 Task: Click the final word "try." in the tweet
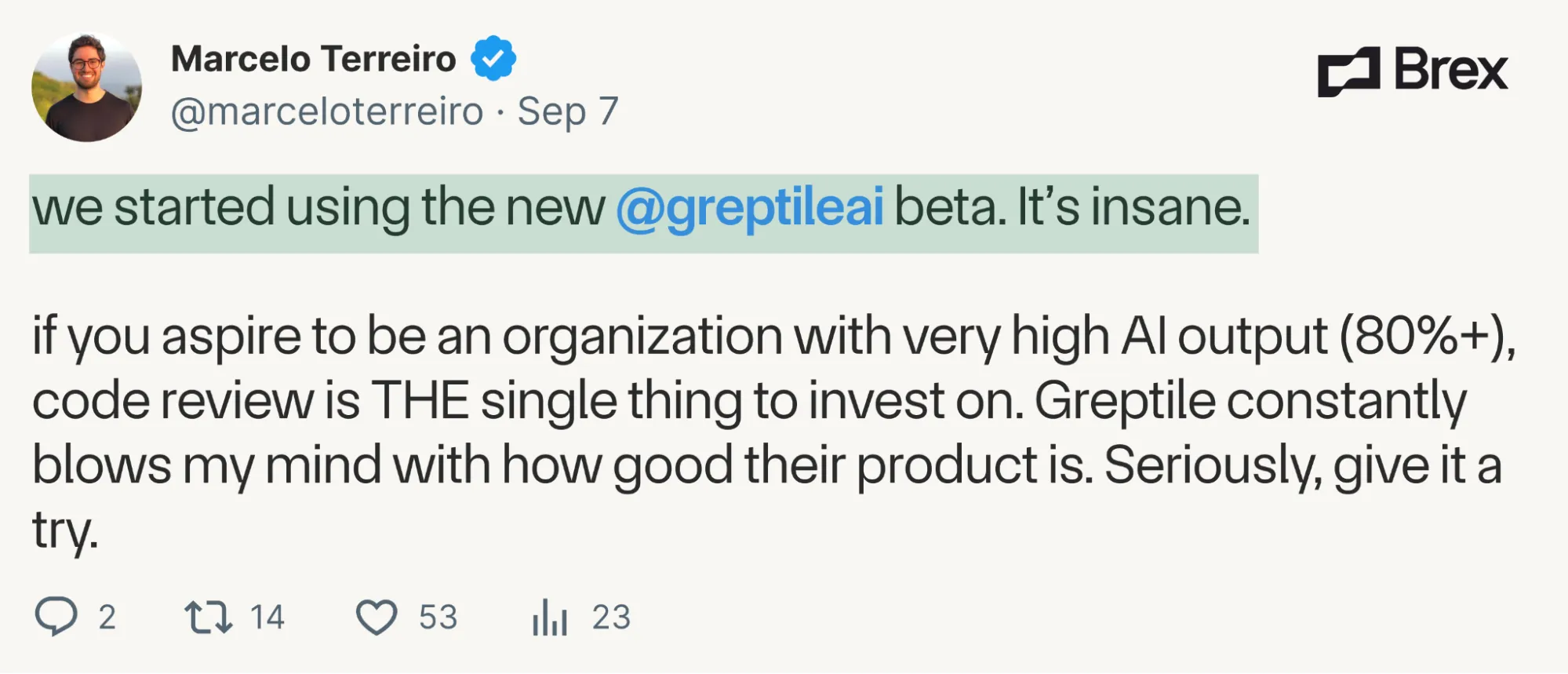65,530
